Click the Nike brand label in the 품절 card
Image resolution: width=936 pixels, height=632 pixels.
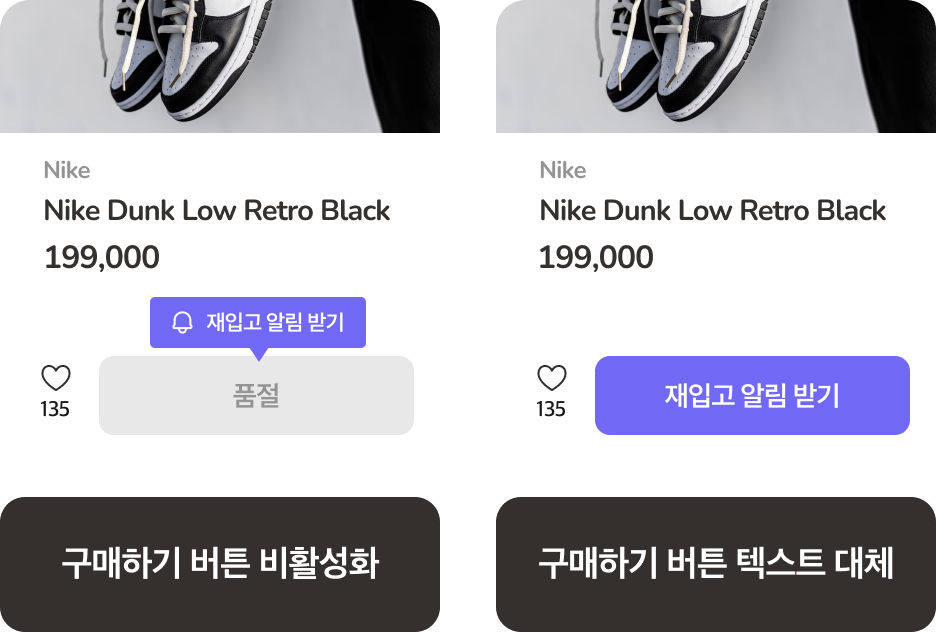67,170
